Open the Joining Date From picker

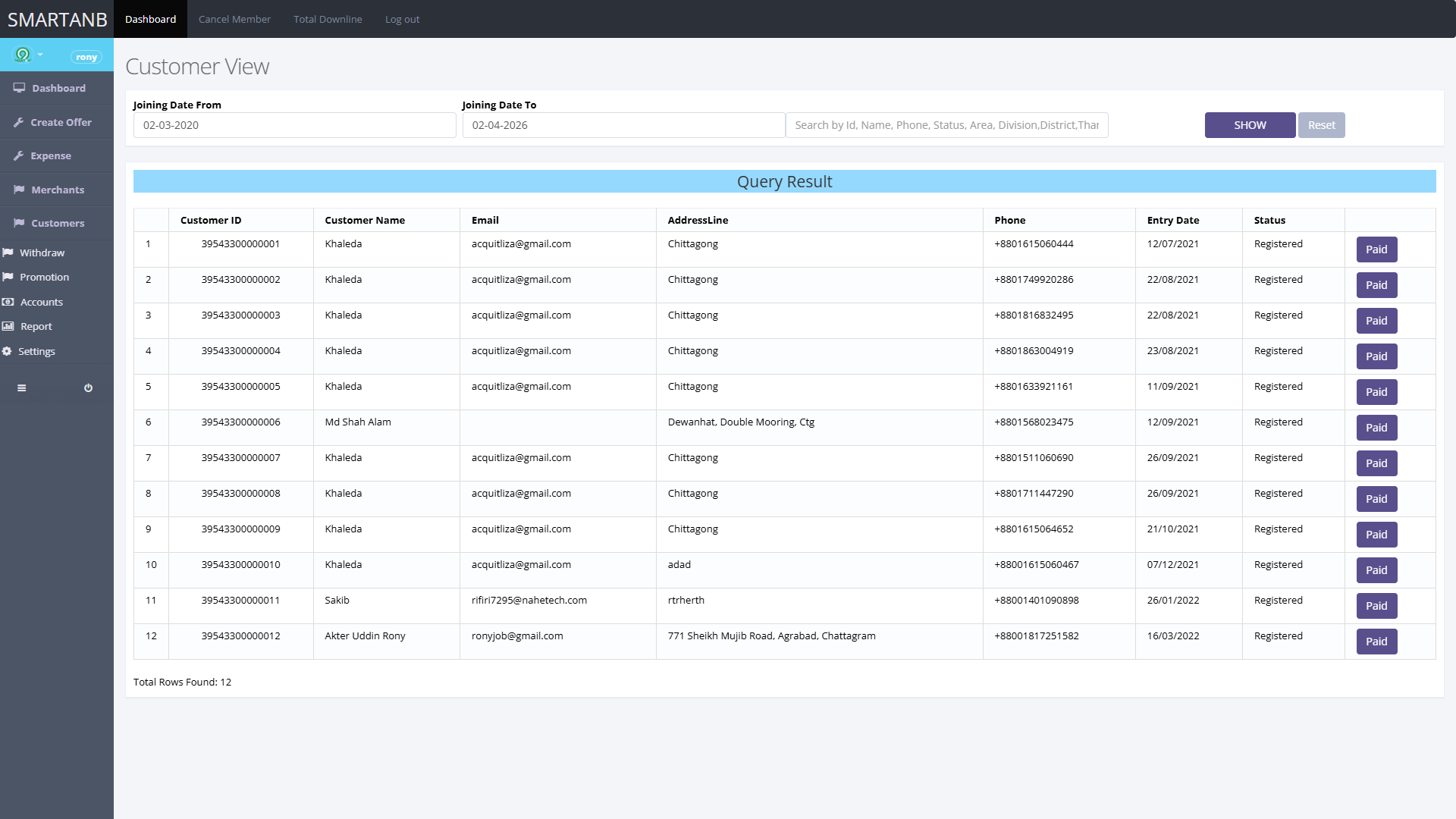[294, 125]
